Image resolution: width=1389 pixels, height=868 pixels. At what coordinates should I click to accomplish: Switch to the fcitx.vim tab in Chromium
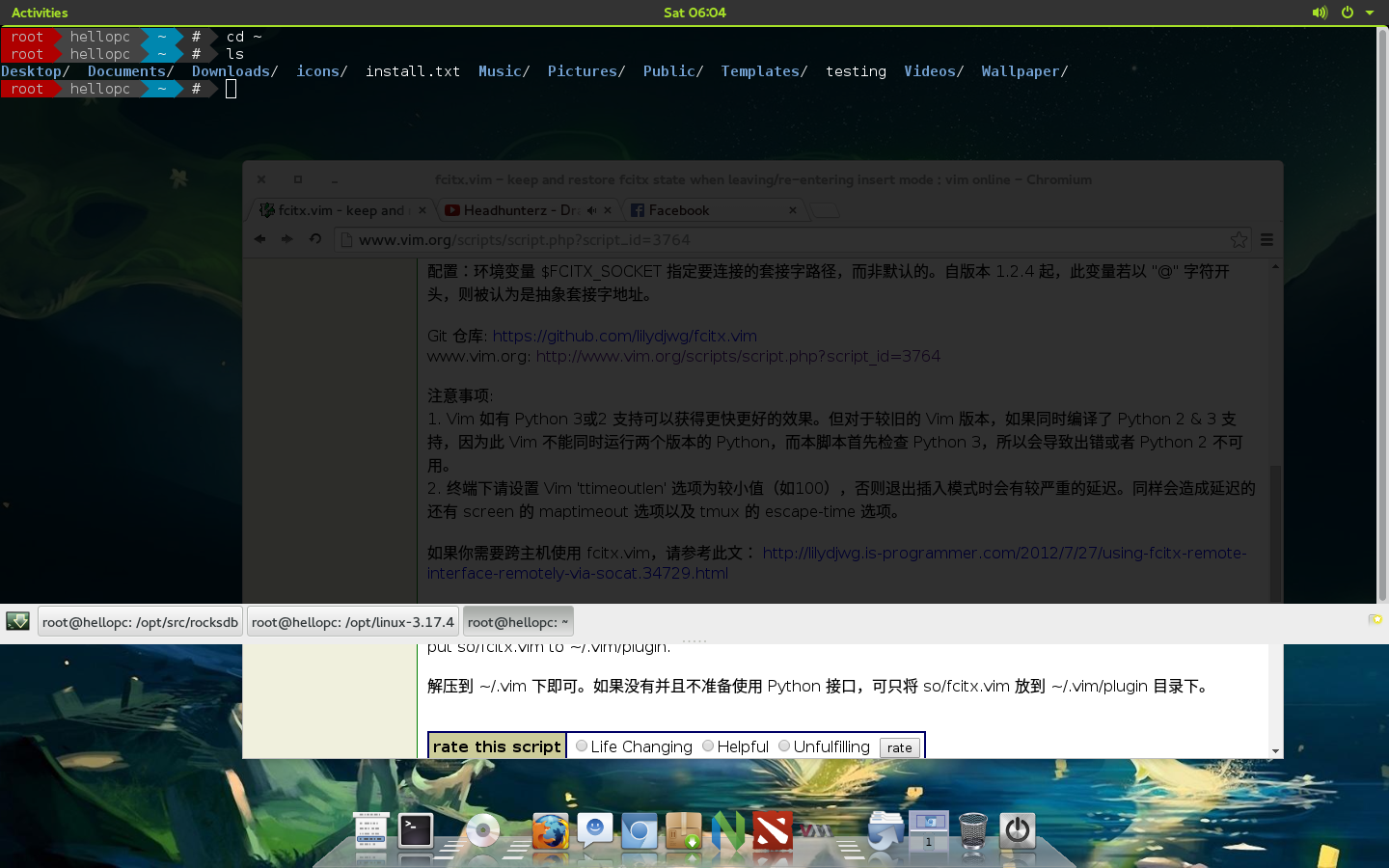[342, 210]
